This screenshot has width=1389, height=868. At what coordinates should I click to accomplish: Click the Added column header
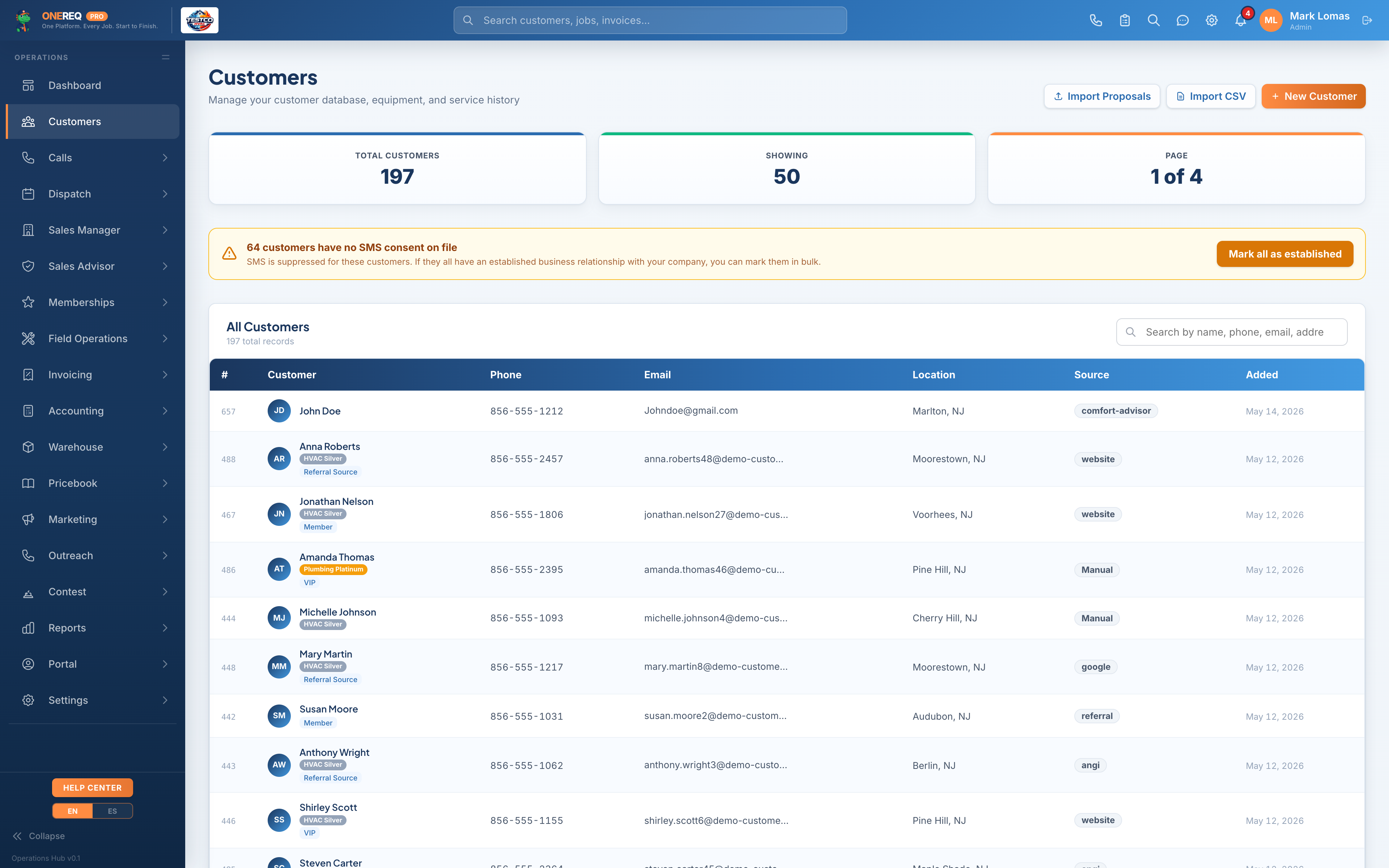tap(1262, 375)
